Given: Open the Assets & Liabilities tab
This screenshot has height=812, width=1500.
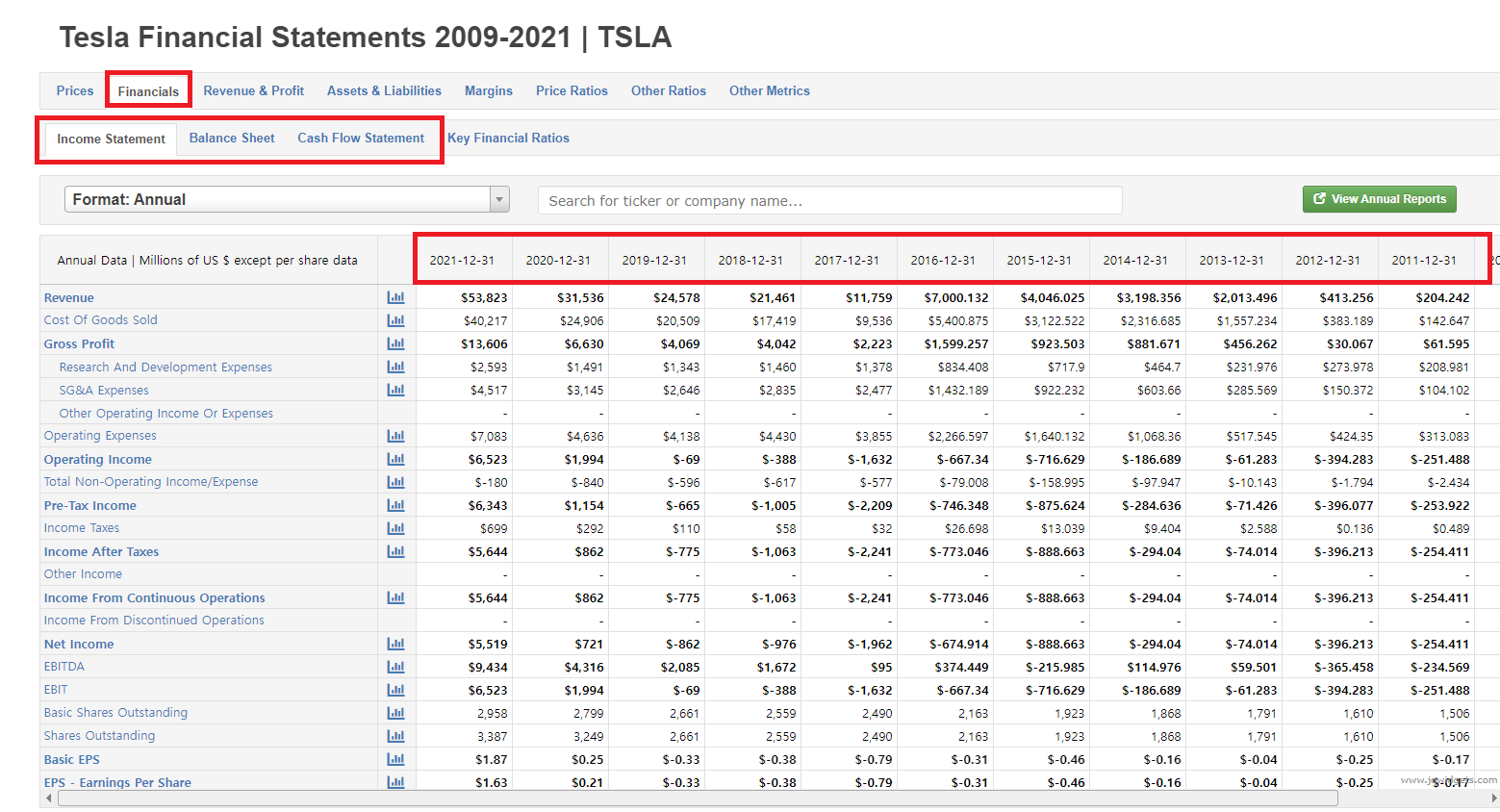Looking at the screenshot, I should [384, 90].
